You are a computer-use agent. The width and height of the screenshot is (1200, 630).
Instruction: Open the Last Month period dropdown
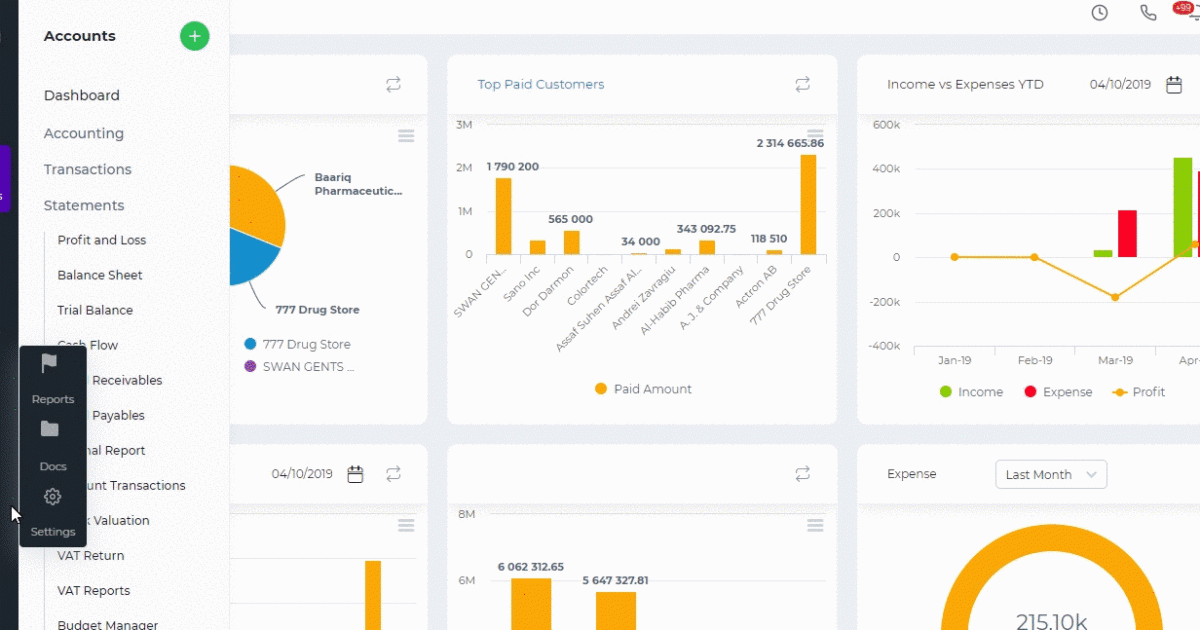pos(1051,475)
